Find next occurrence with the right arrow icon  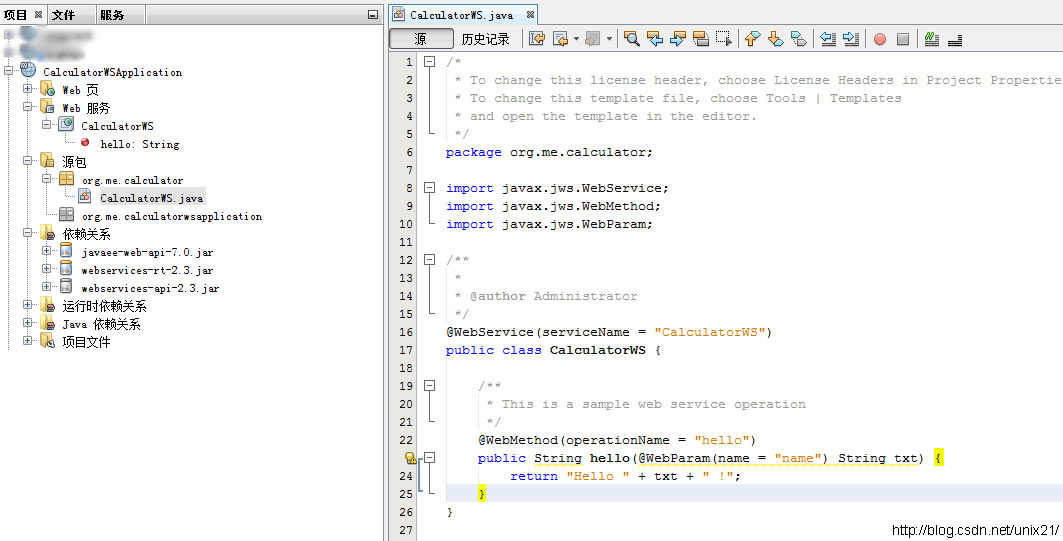pos(678,39)
